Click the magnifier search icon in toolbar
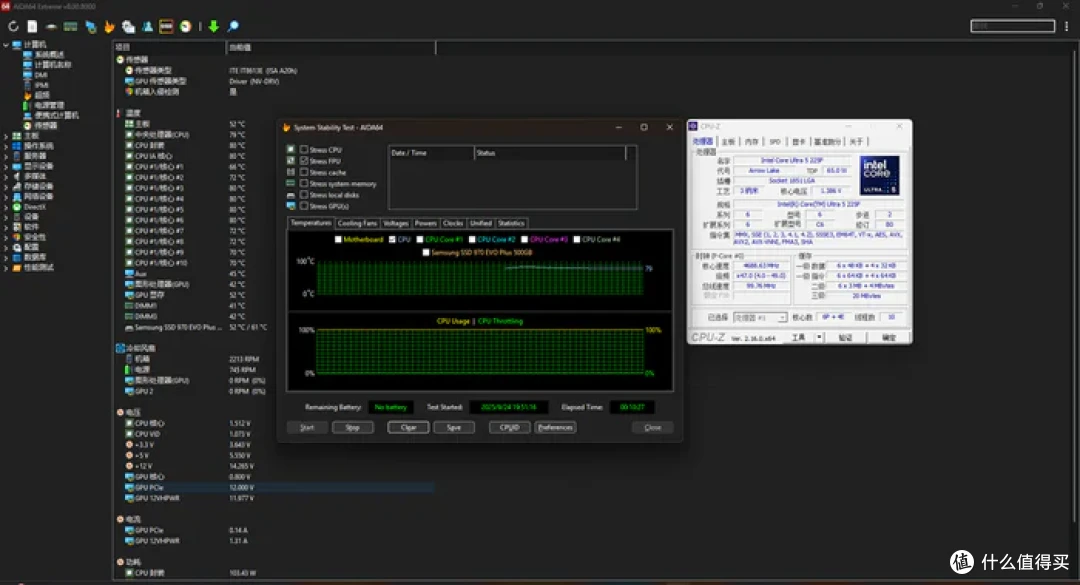Image resolution: width=1080 pixels, height=585 pixels. (x=233, y=27)
